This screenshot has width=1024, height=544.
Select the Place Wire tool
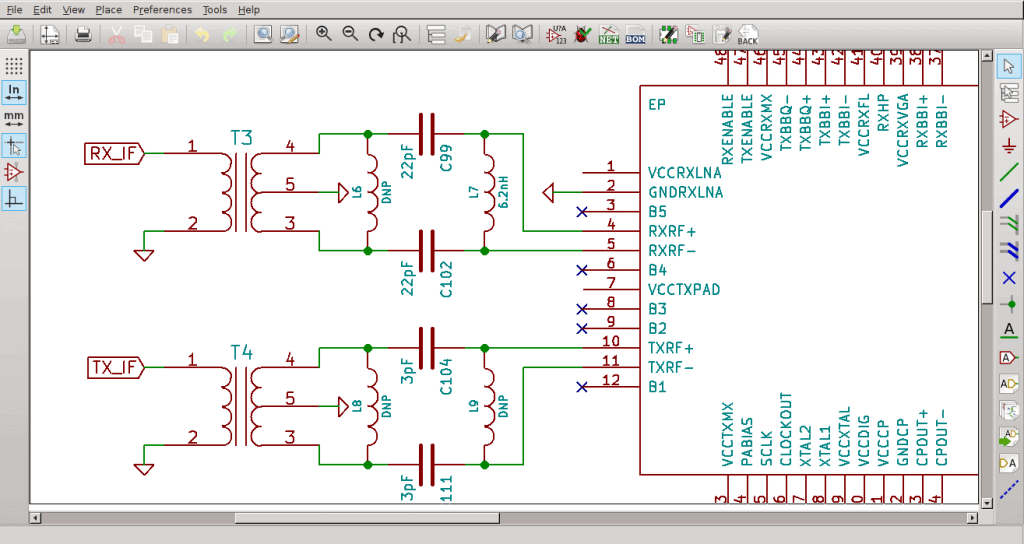click(1009, 172)
